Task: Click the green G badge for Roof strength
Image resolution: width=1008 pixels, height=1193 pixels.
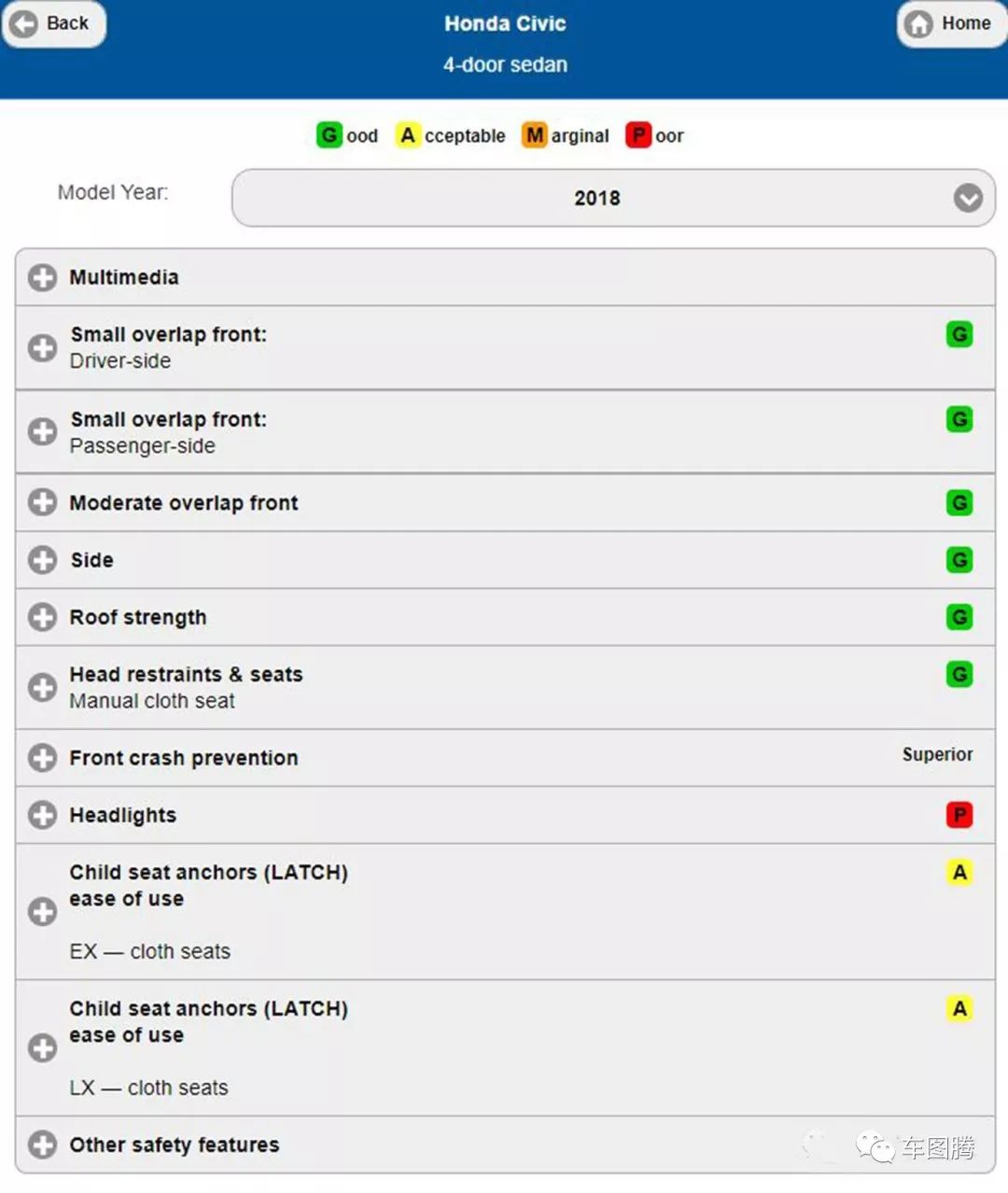Action: coord(959,617)
